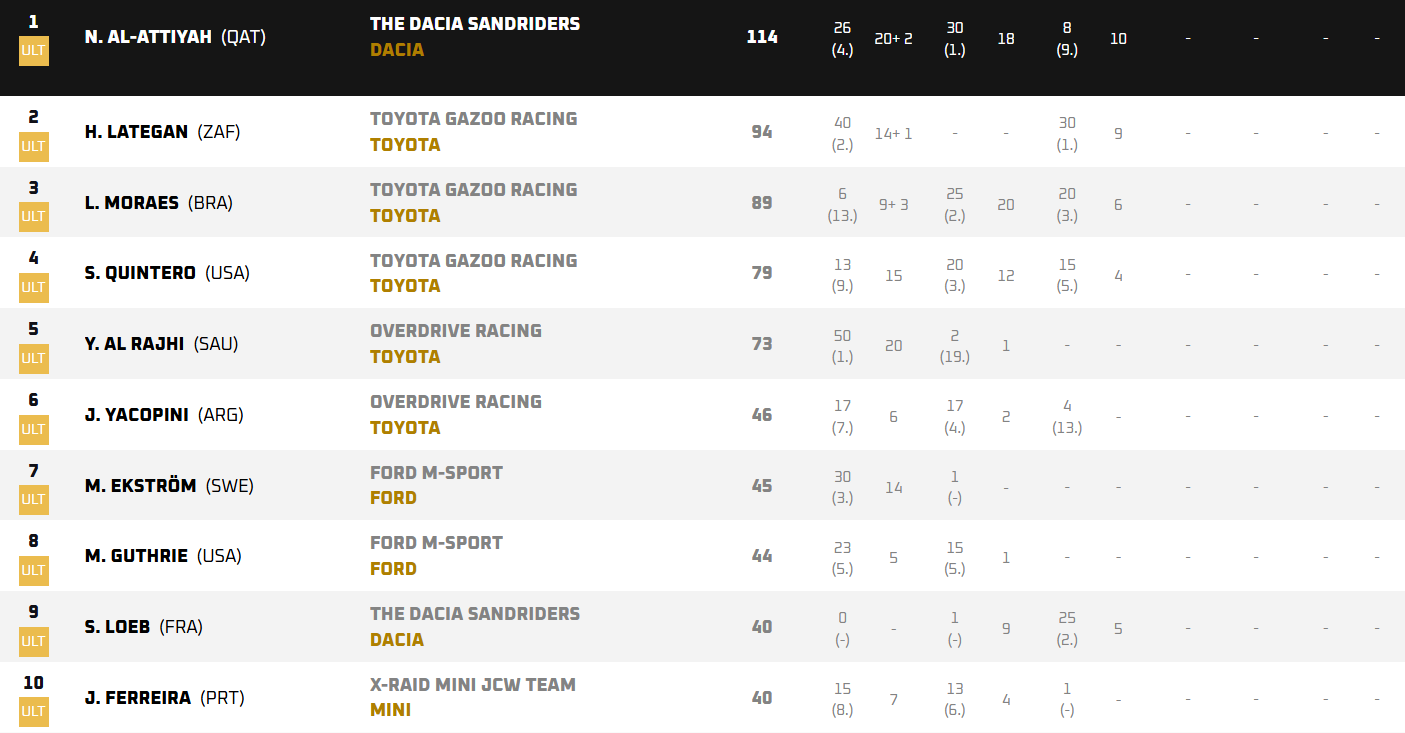The image size is (1405, 733).
Task: Select driver name L. MORAES
Action: click(132, 203)
